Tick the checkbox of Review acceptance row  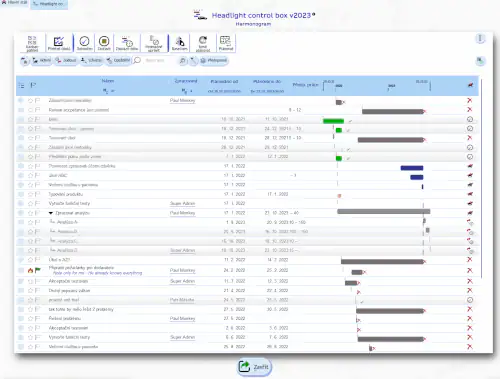click(21, 110)
